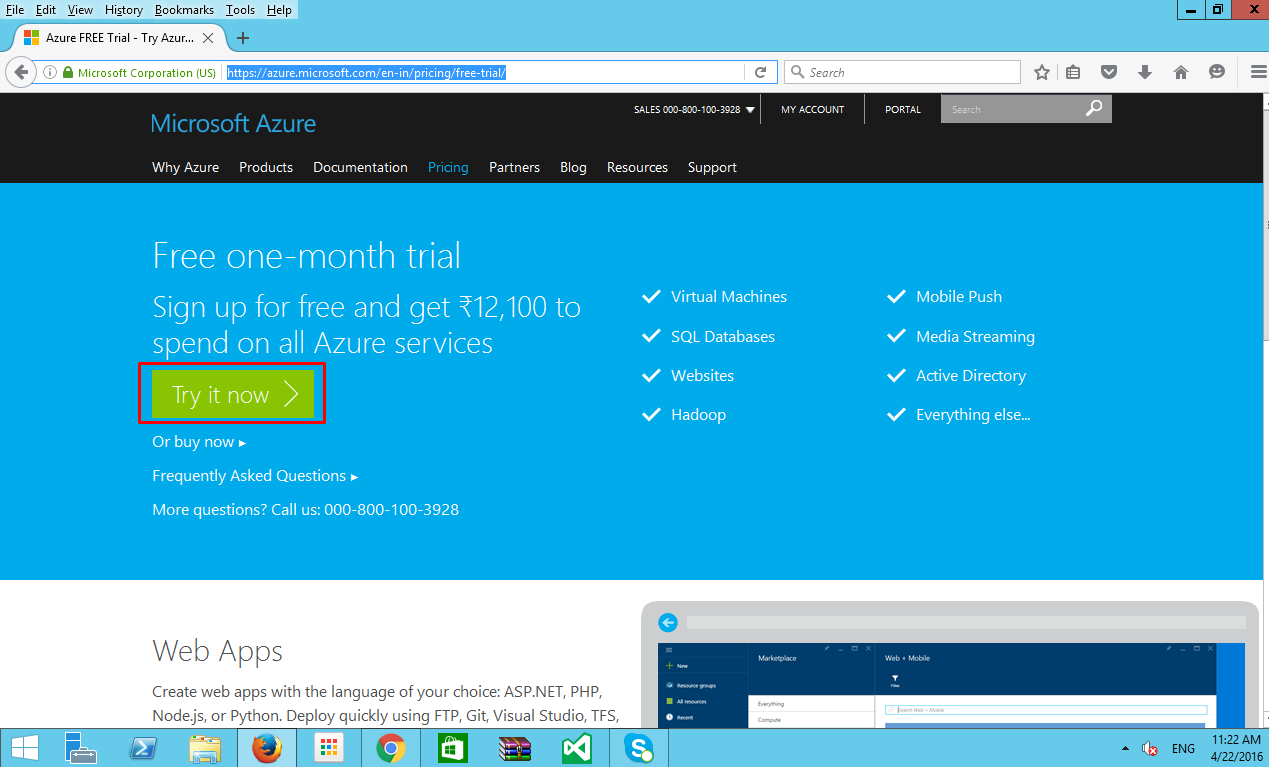1269x767 pixels.
Task: Reload the page with the refresh icon
Action: coord(760,72)
